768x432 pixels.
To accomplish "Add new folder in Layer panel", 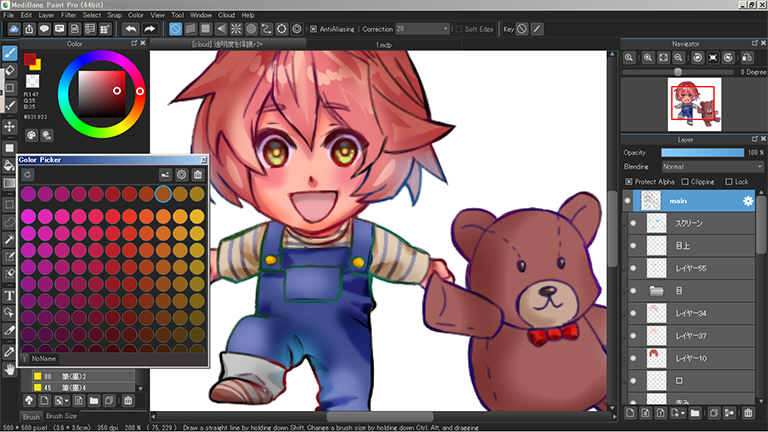I will tap(695, 413).
